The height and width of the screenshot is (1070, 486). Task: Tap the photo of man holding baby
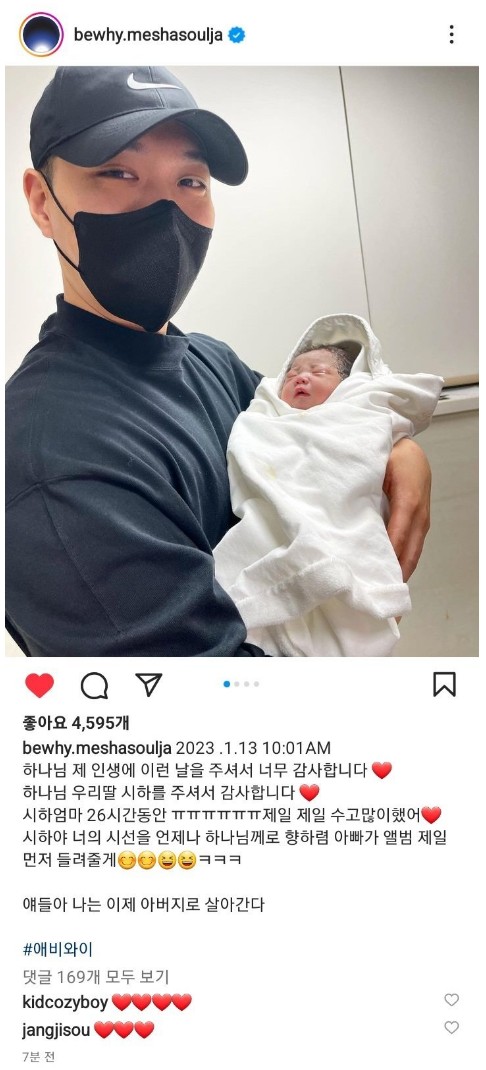point(242,361)
